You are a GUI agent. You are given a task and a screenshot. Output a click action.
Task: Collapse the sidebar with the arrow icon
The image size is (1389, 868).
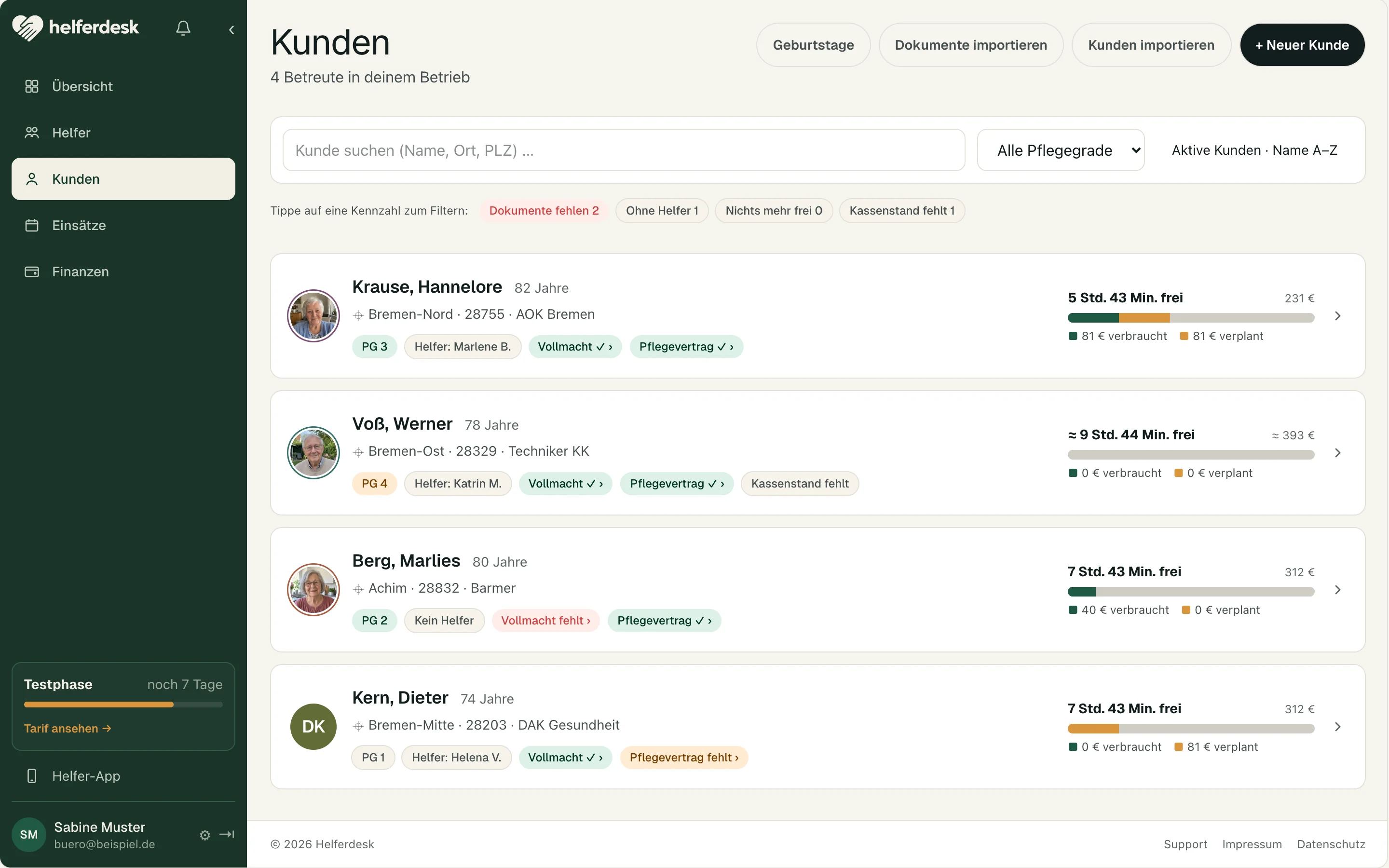[231, 29]
